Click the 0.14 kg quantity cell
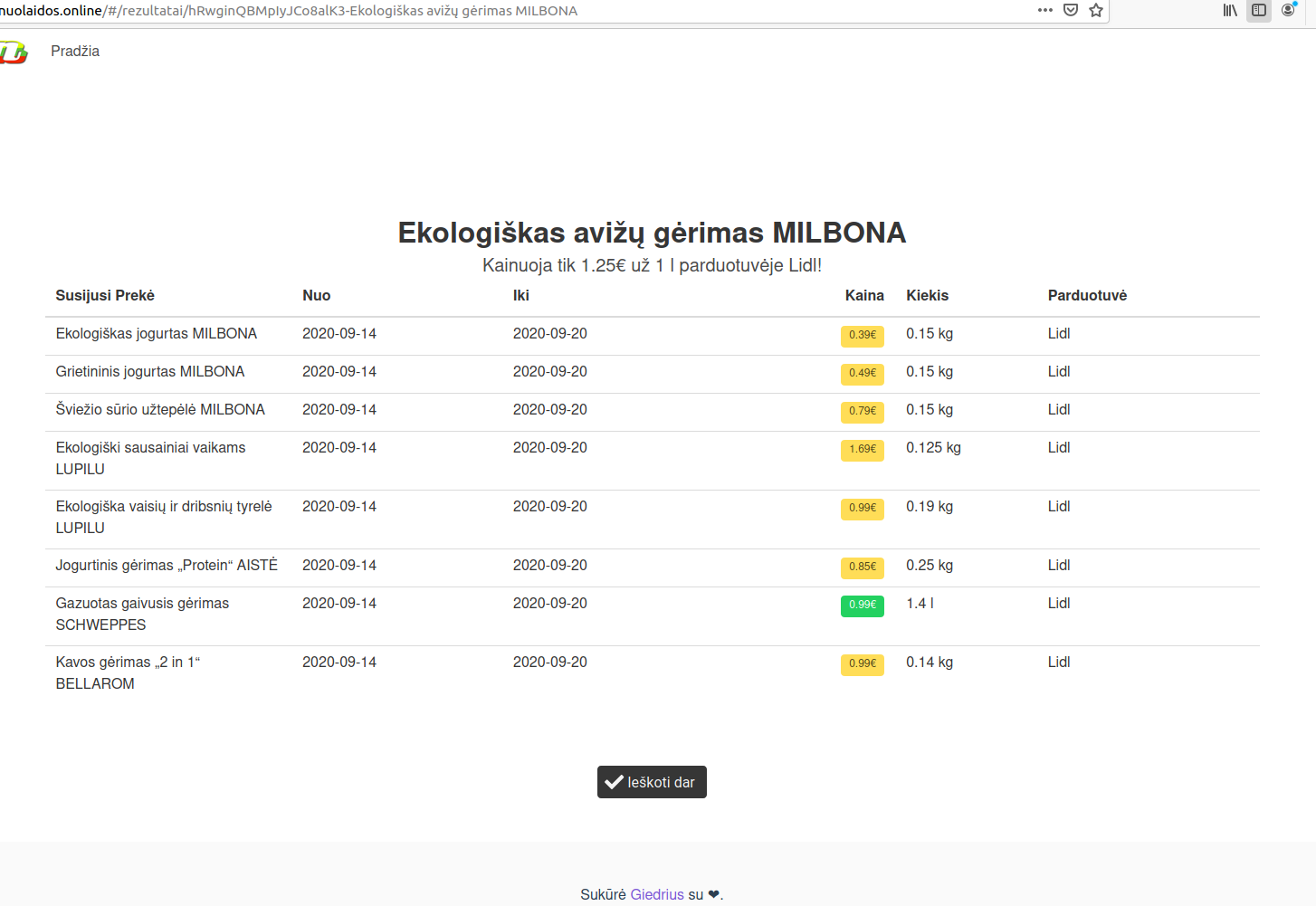1316x906 pixels. [930, 663]
